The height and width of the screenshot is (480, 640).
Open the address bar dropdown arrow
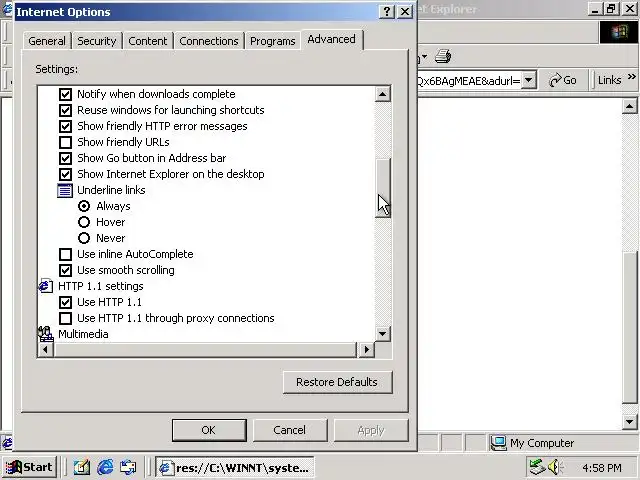coord(529,80)
